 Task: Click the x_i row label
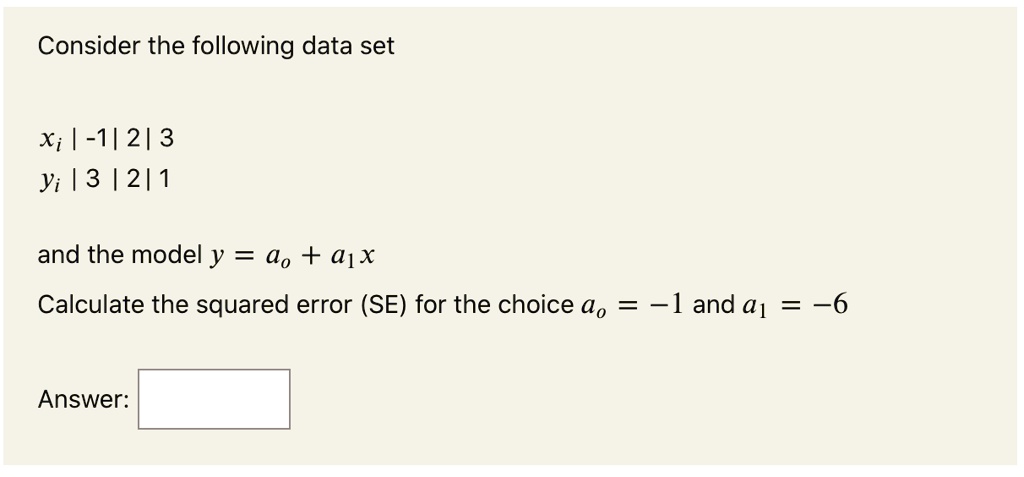(x=50, y=140)
